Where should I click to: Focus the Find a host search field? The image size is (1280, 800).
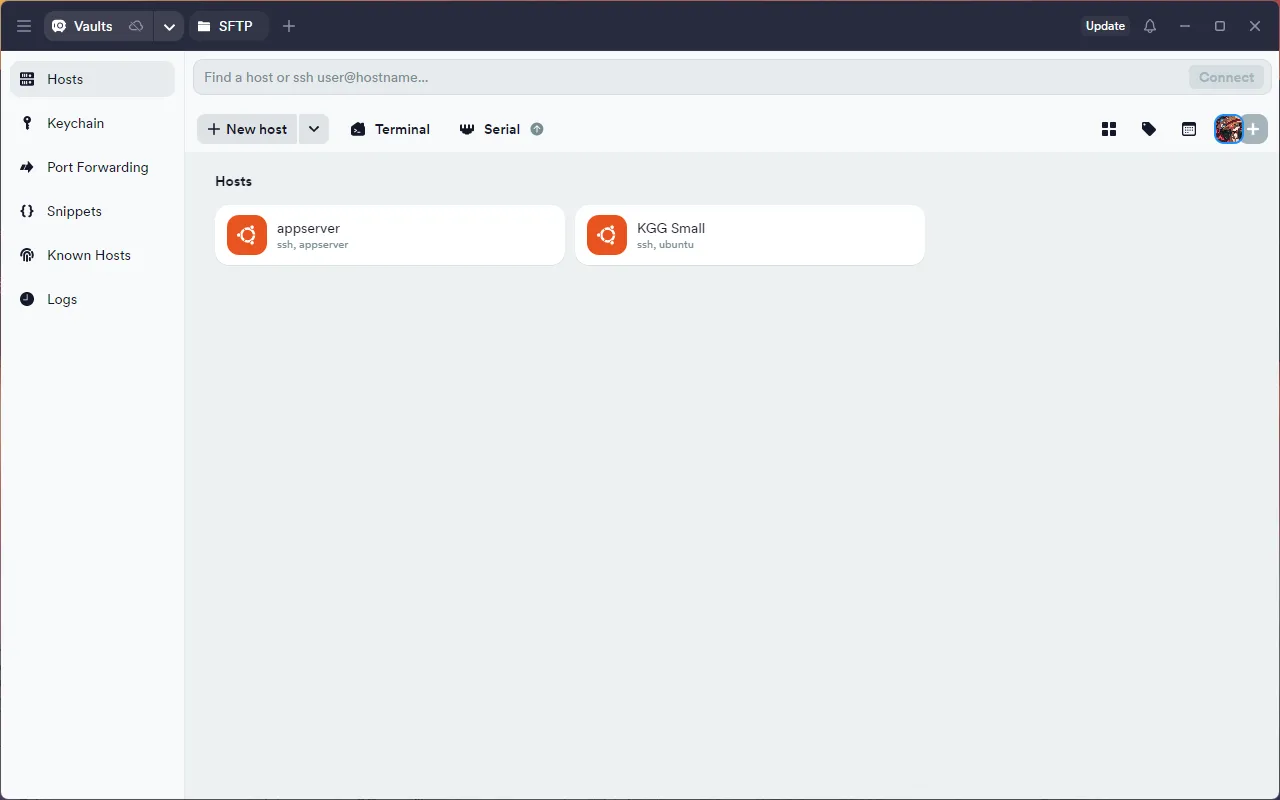coord(690,77)
